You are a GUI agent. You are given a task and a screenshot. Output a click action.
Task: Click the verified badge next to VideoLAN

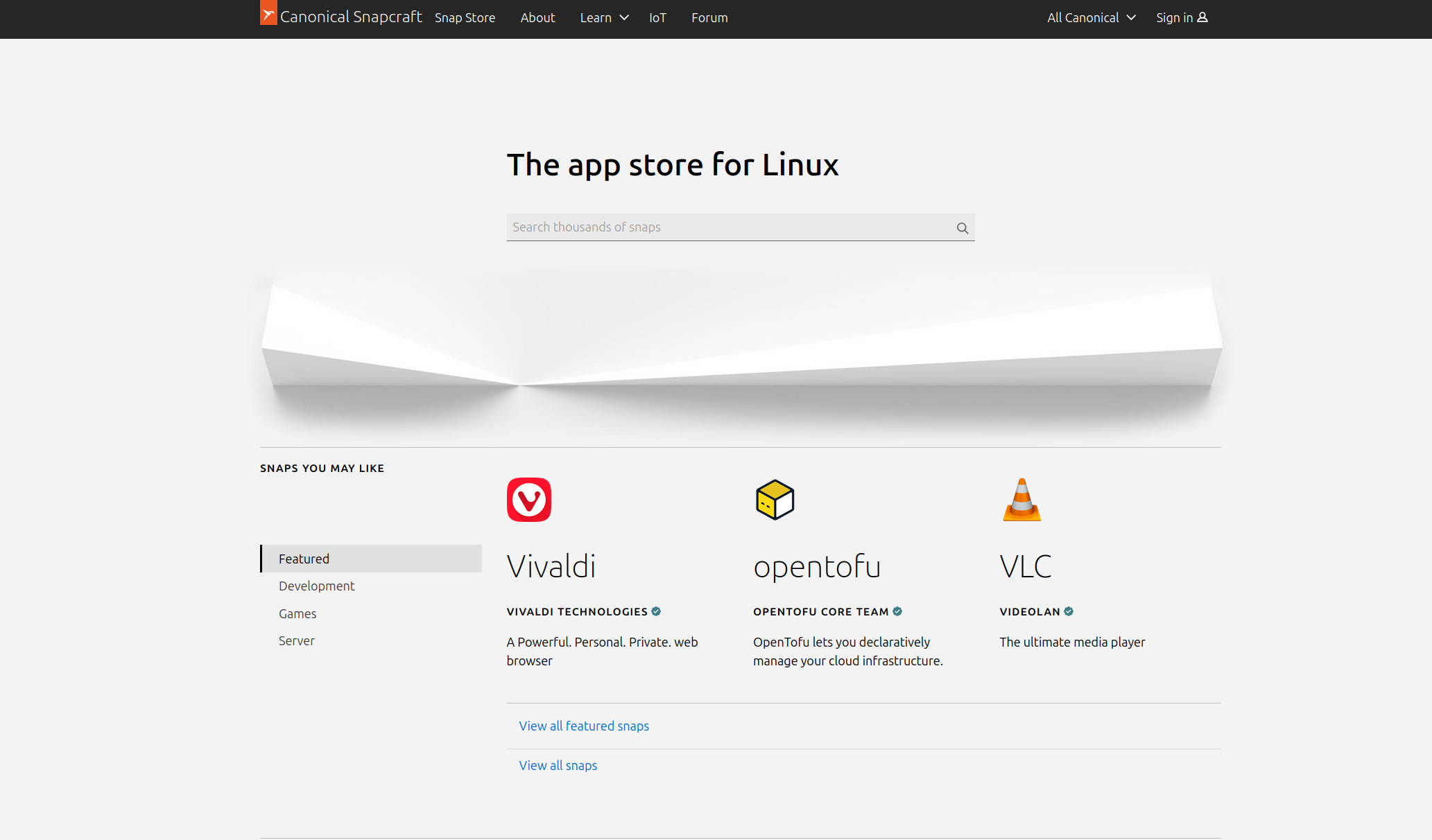[1069, 611]
